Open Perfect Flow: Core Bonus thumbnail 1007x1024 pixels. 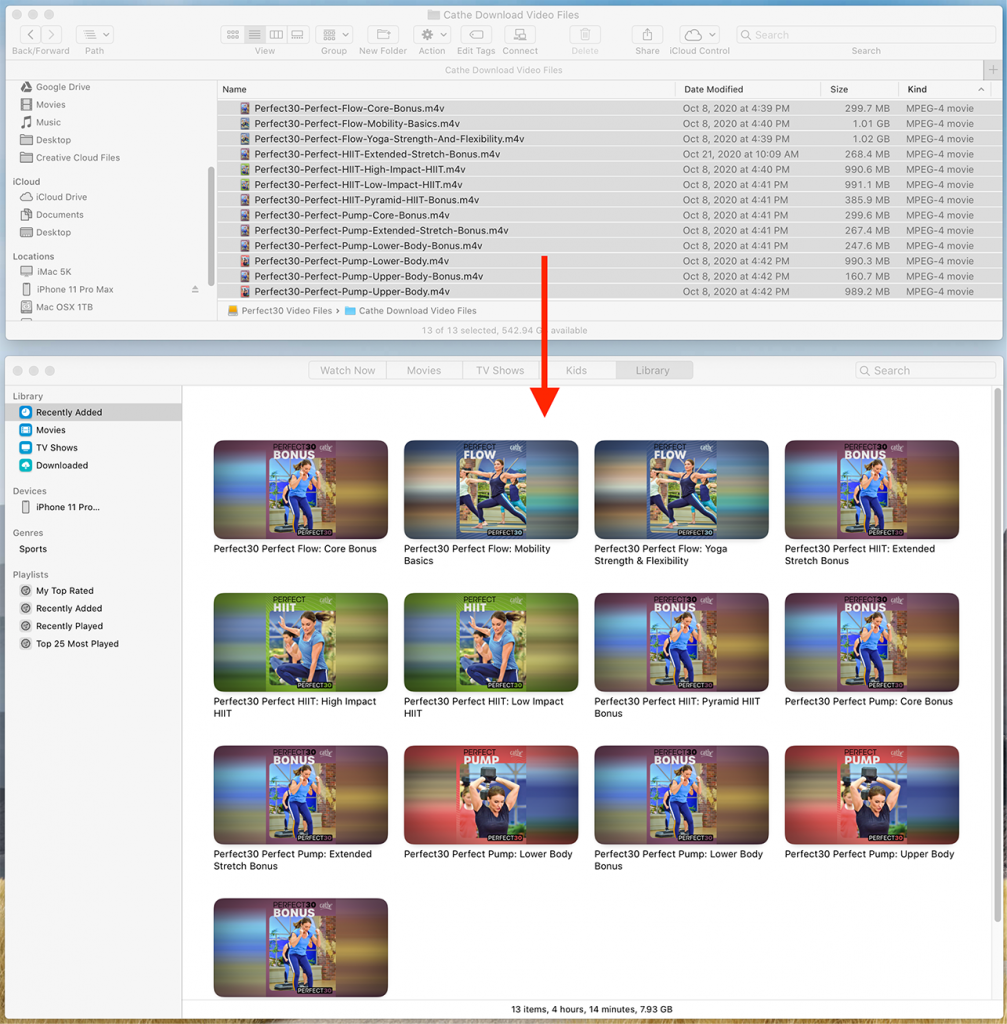click(300, 490)
